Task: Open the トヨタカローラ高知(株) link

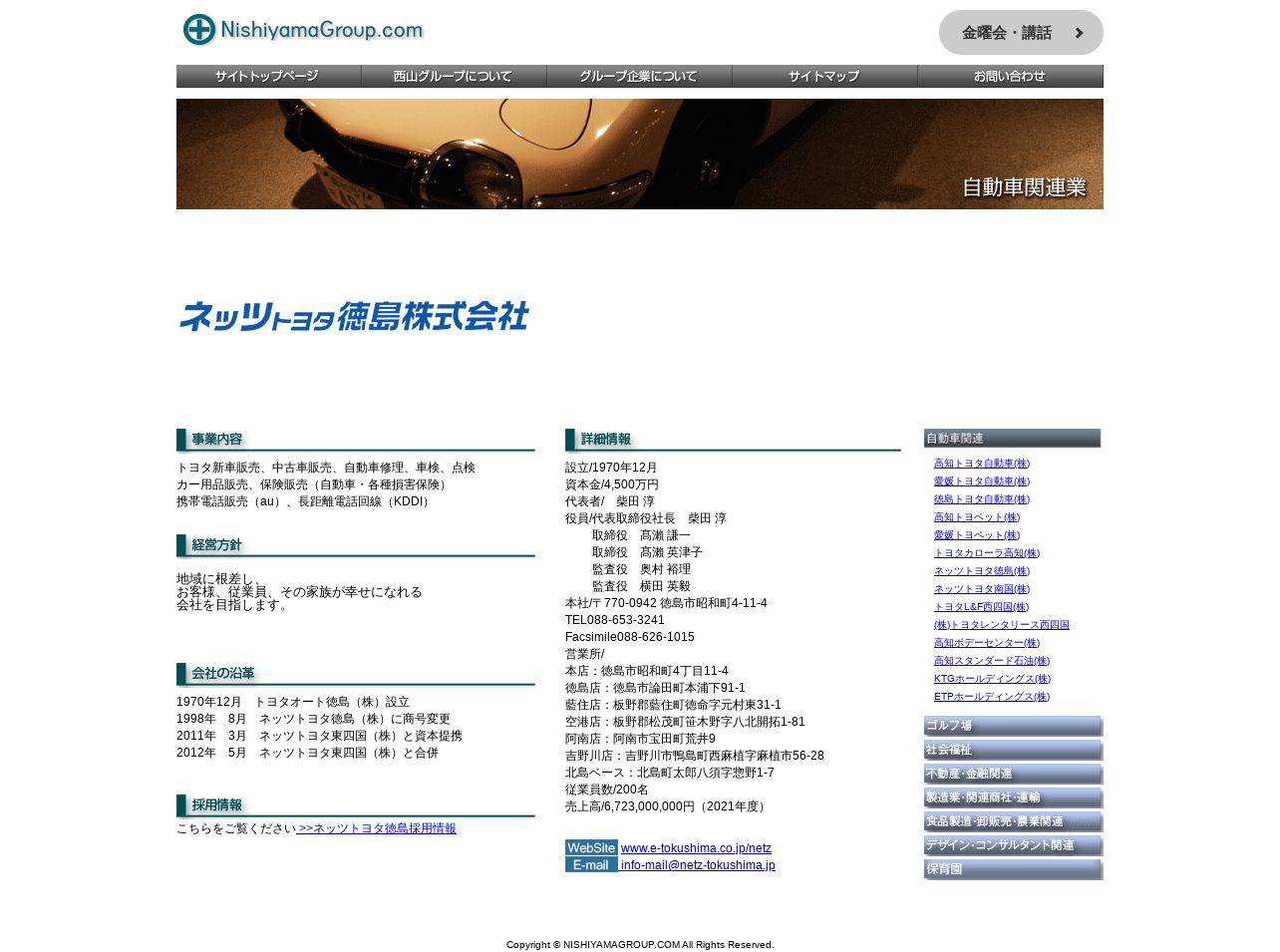Action: click(986, 553)
